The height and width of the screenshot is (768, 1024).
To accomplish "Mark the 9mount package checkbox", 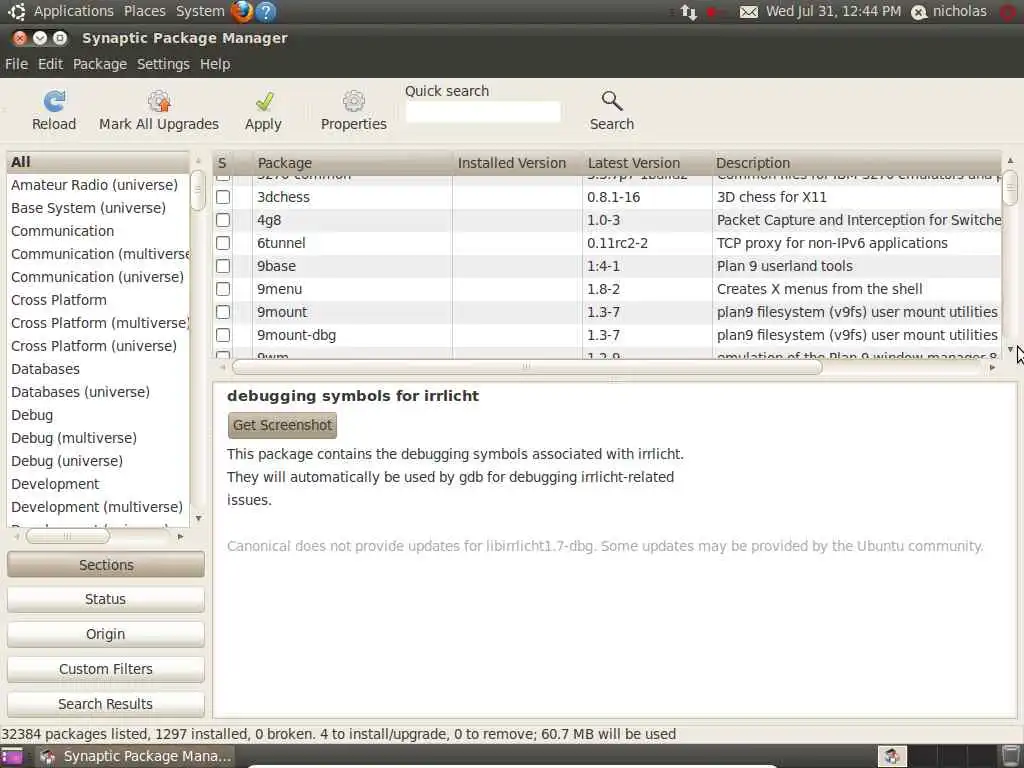I will click(223, 312).
